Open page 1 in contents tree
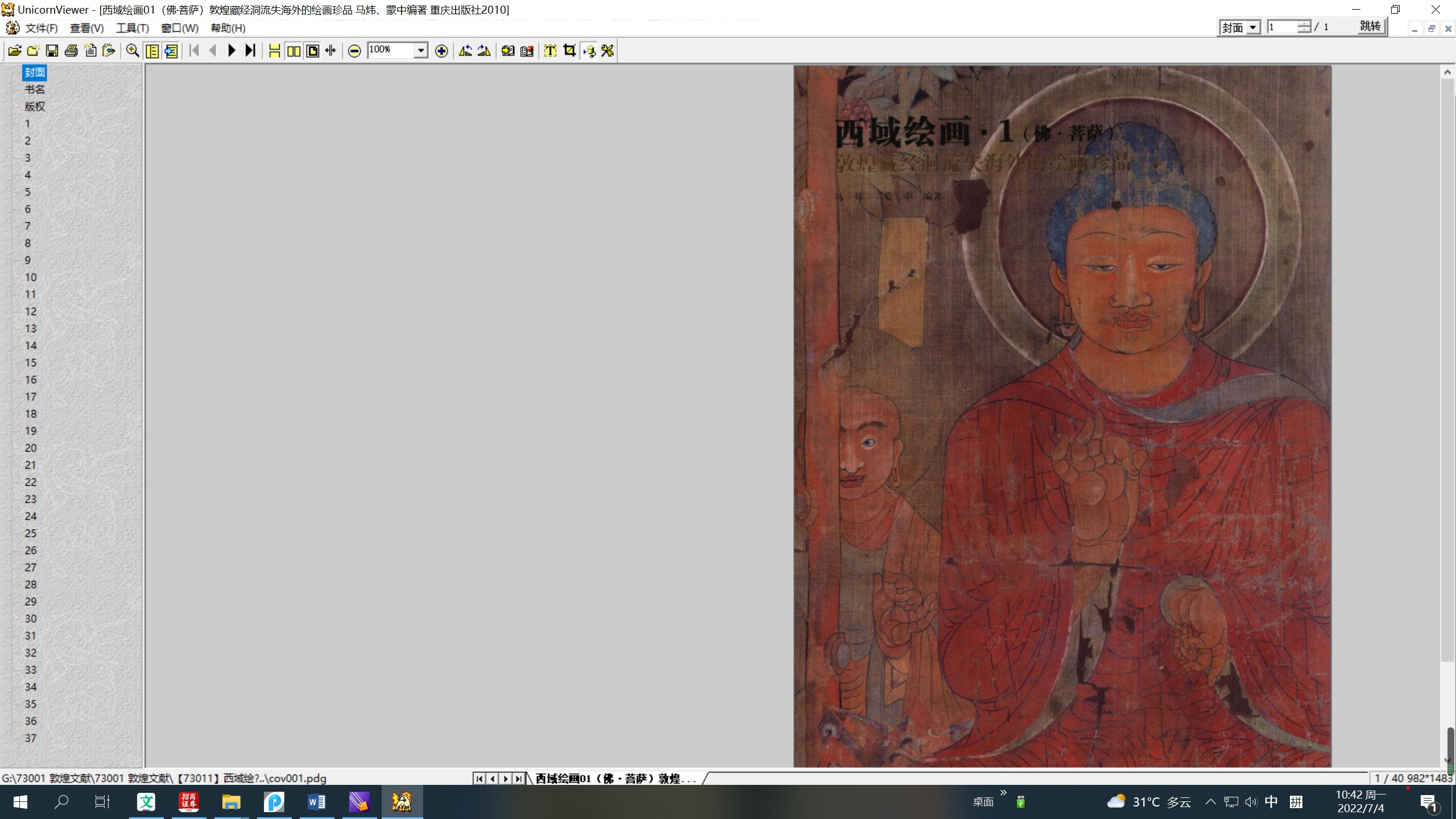1456x819 pixels. pyautogui.click(x=27, y=123)
